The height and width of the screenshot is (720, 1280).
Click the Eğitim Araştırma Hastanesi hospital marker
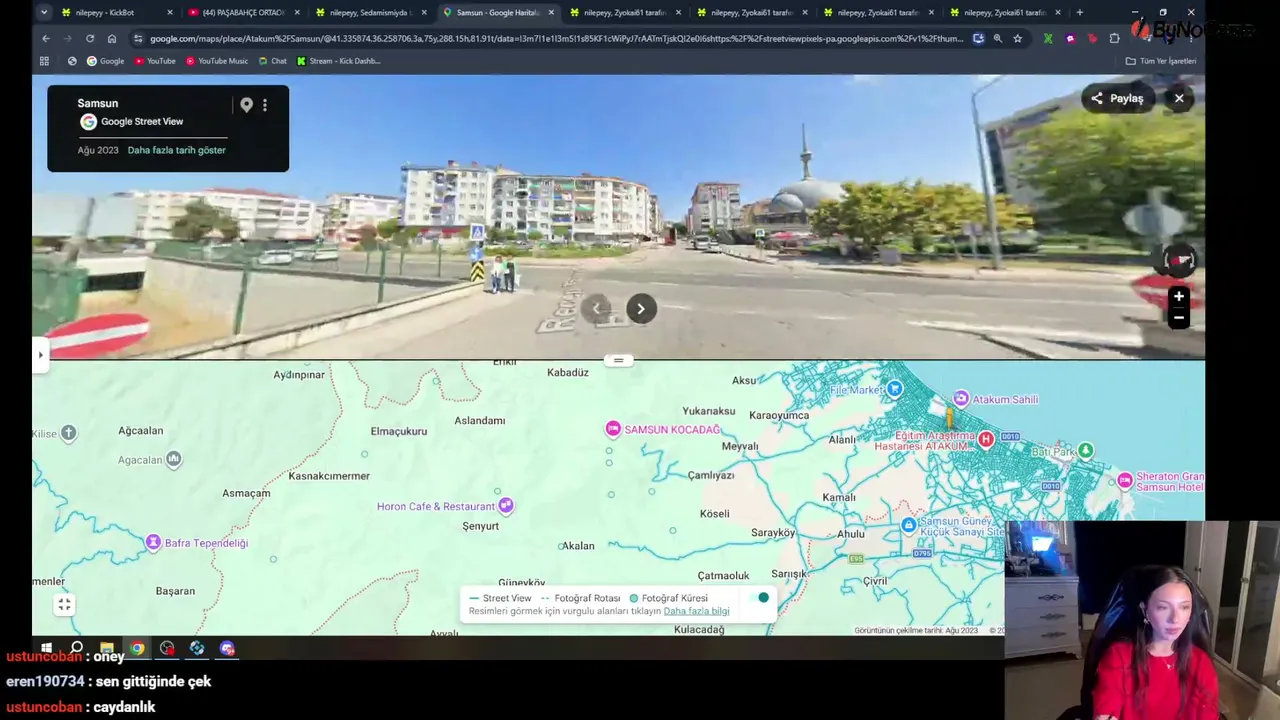pyautogui.click(x=986, y=439)
